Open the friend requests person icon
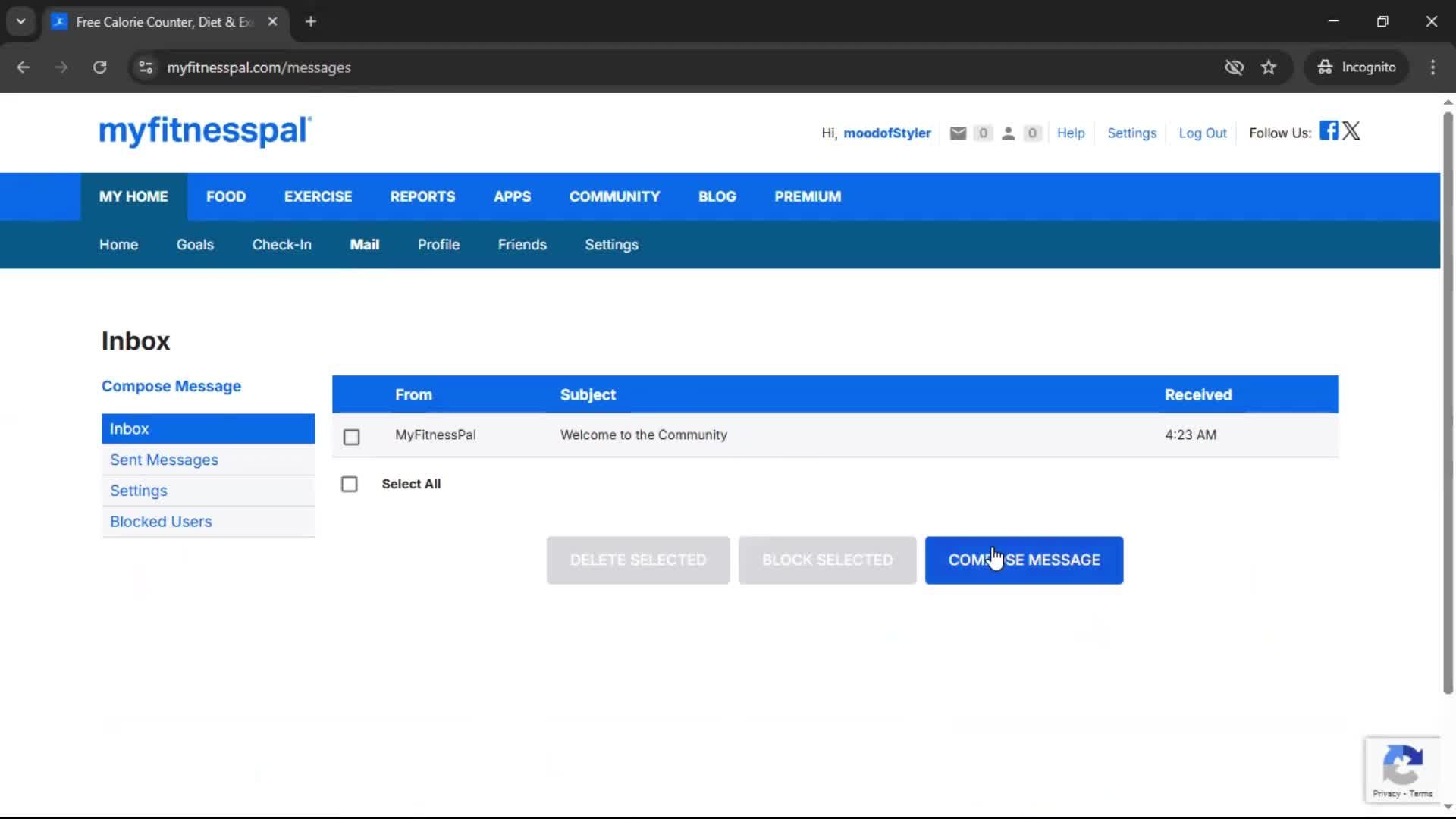The image size is (1456, 819). coord(1008,133)
